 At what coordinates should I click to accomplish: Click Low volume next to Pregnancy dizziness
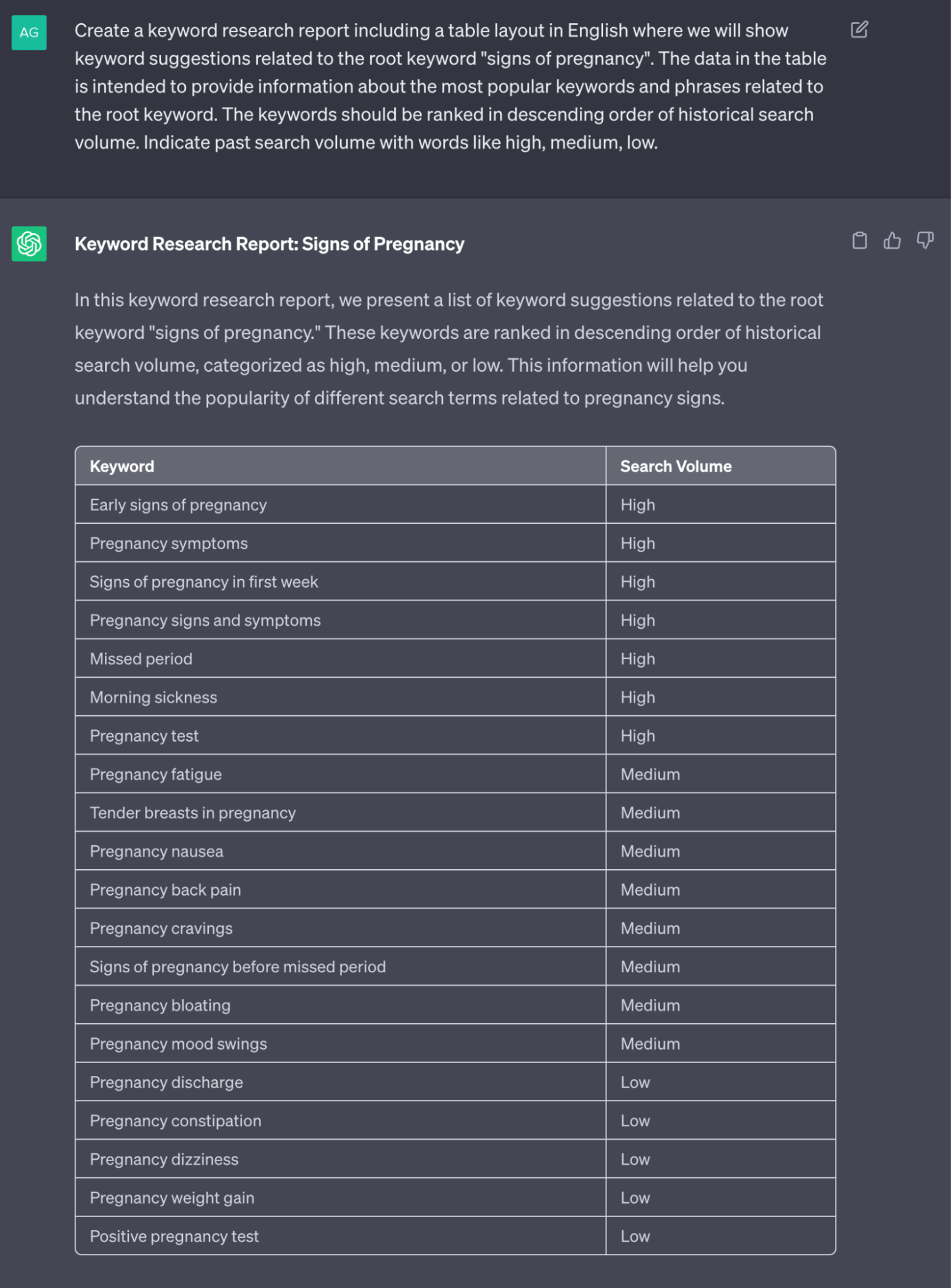point(720,1159)
